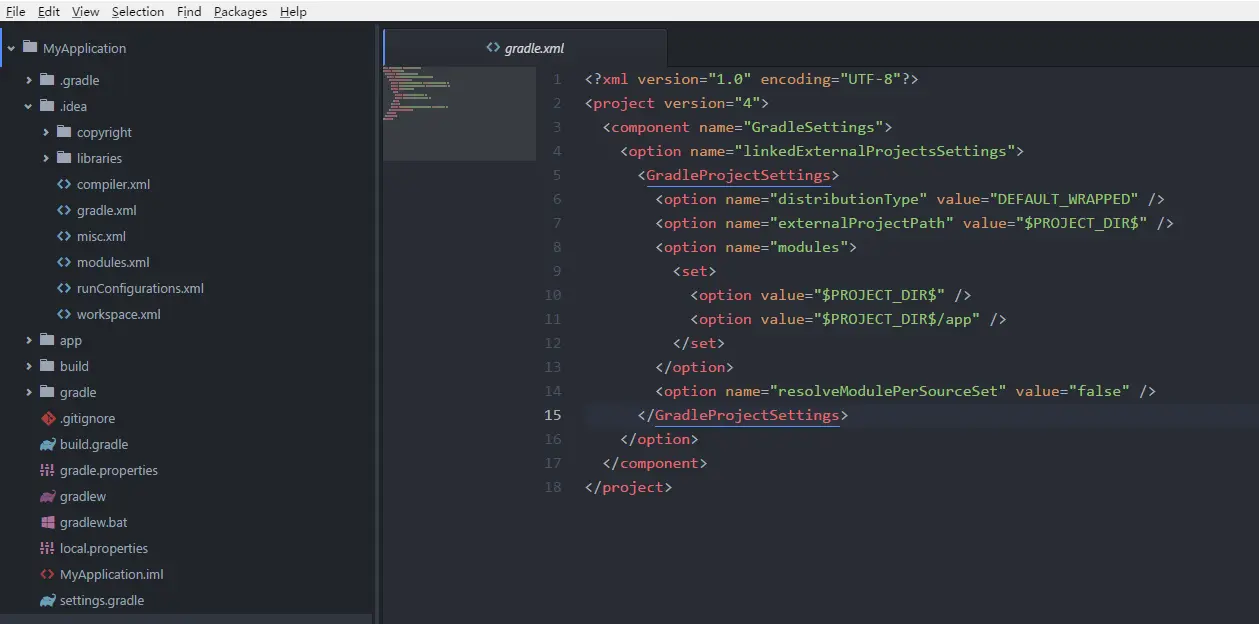Image resolution: width=1259 pixels, height=624 pixels.
Task: Click the libraries folder icon
Action: pyautogui.click(x=64, y=158)
